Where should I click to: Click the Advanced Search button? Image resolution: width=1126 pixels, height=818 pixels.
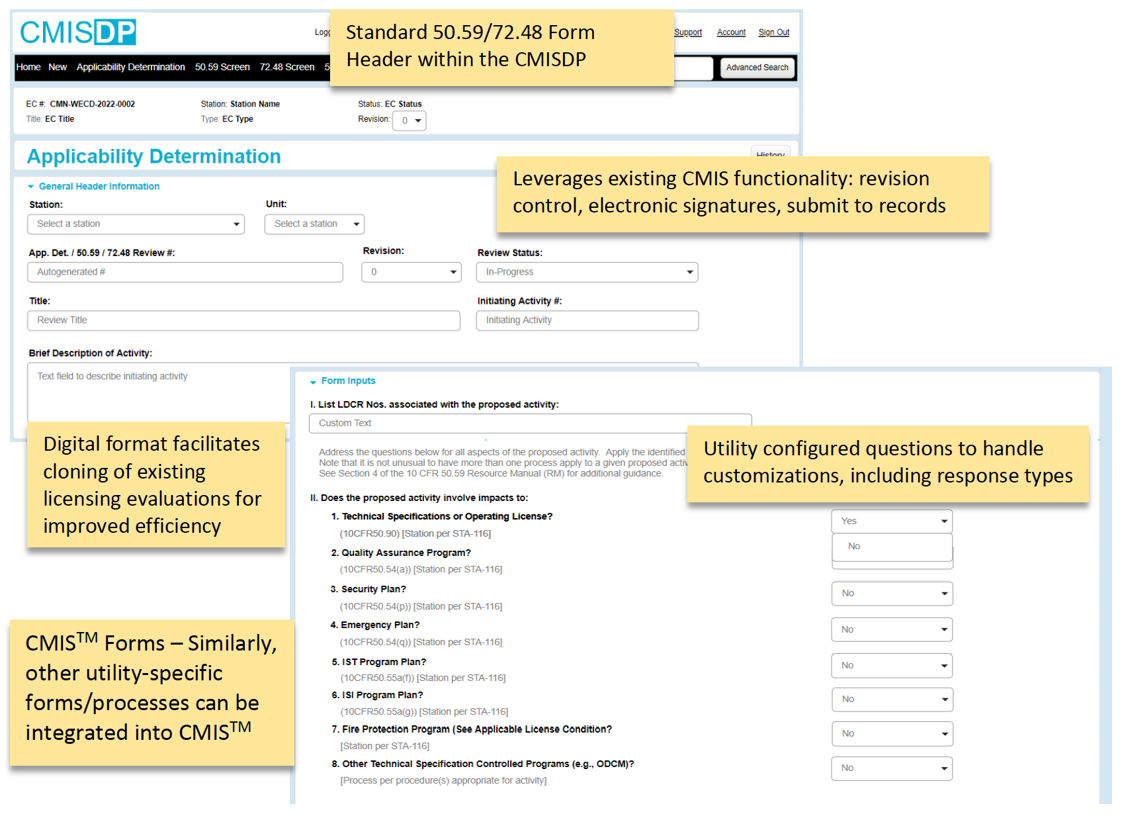pyautogui.click(x=757, y=68)
